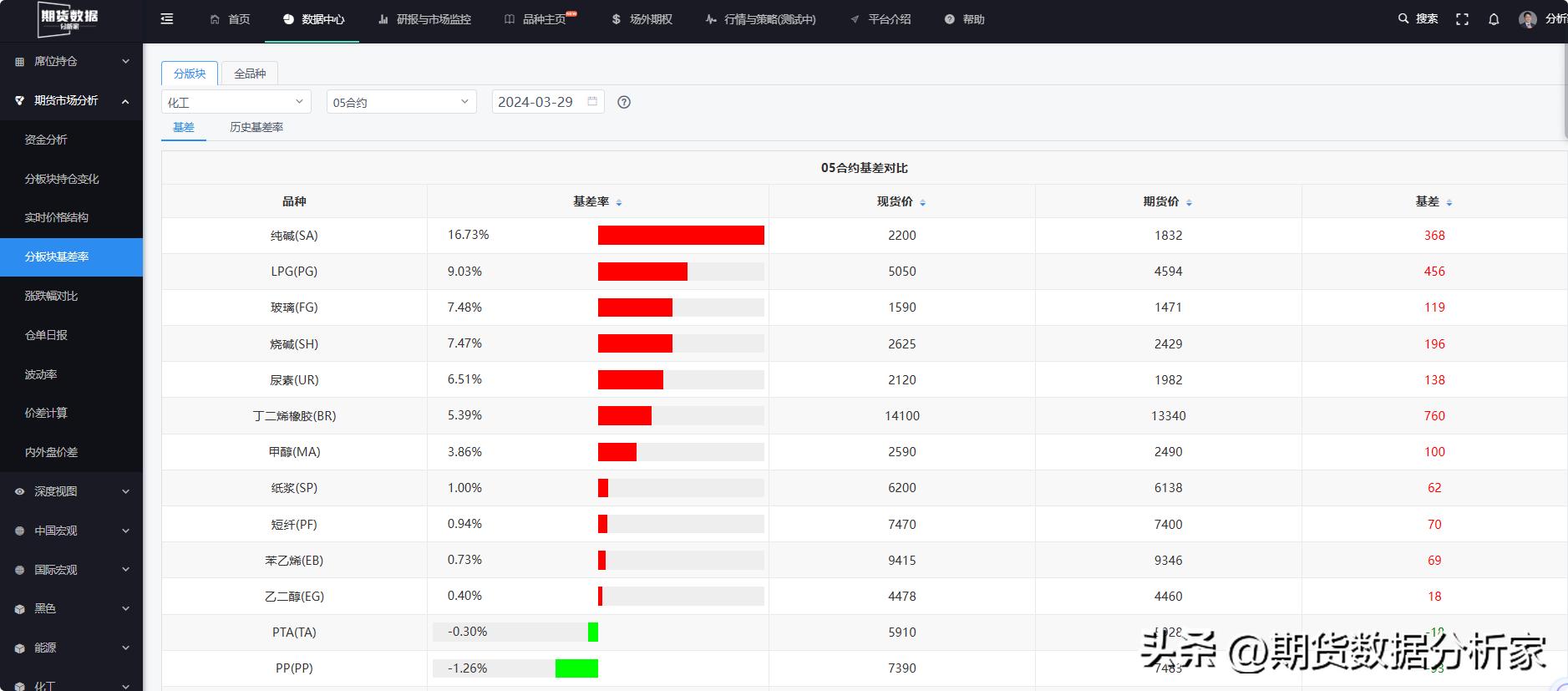This screenshot has width=1568, height=691.
Task: Open the calendar icon in date field
Action: click(592, 101)
